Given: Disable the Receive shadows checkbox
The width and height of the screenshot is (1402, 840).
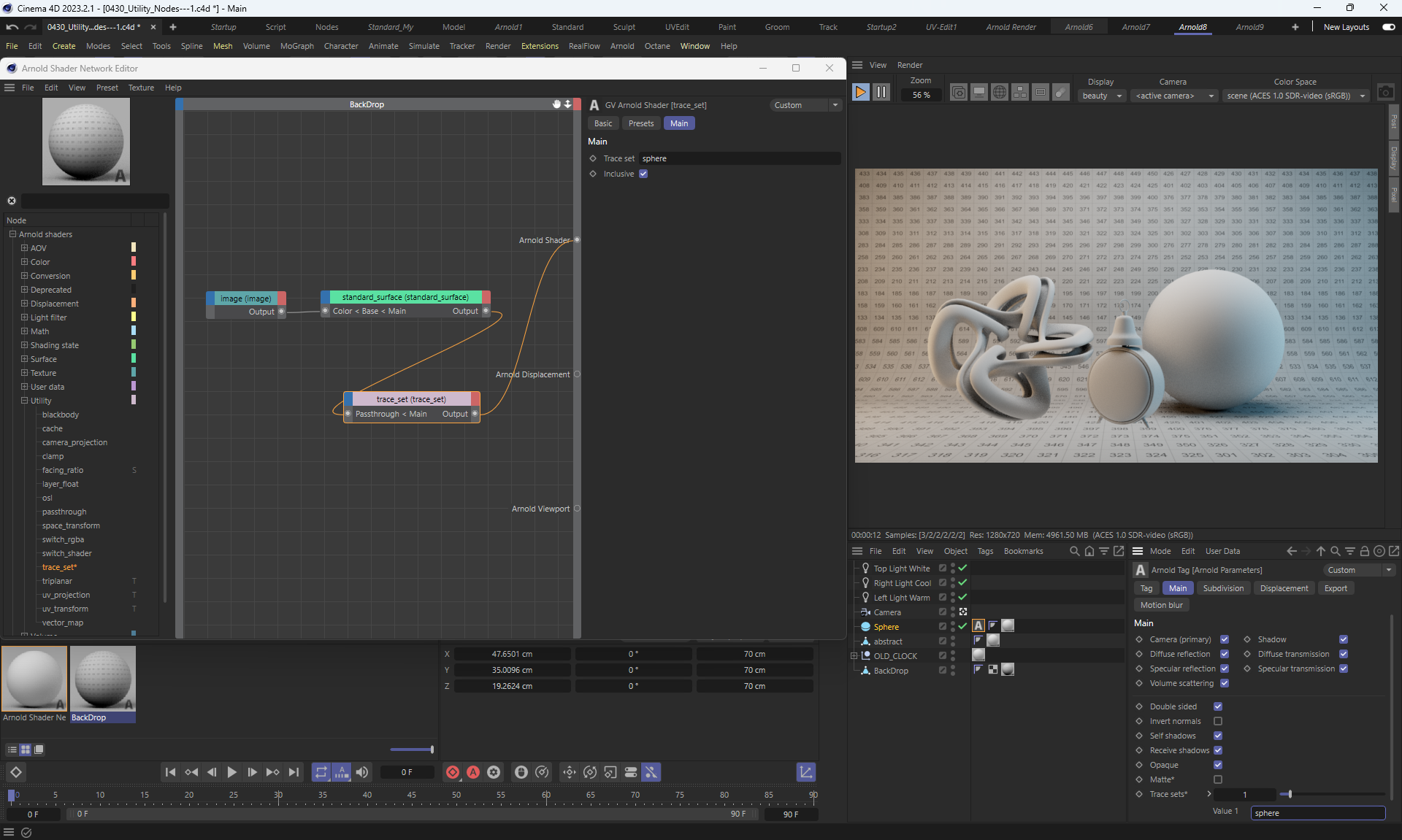Looking at the screenshot, I should 1218,750.
